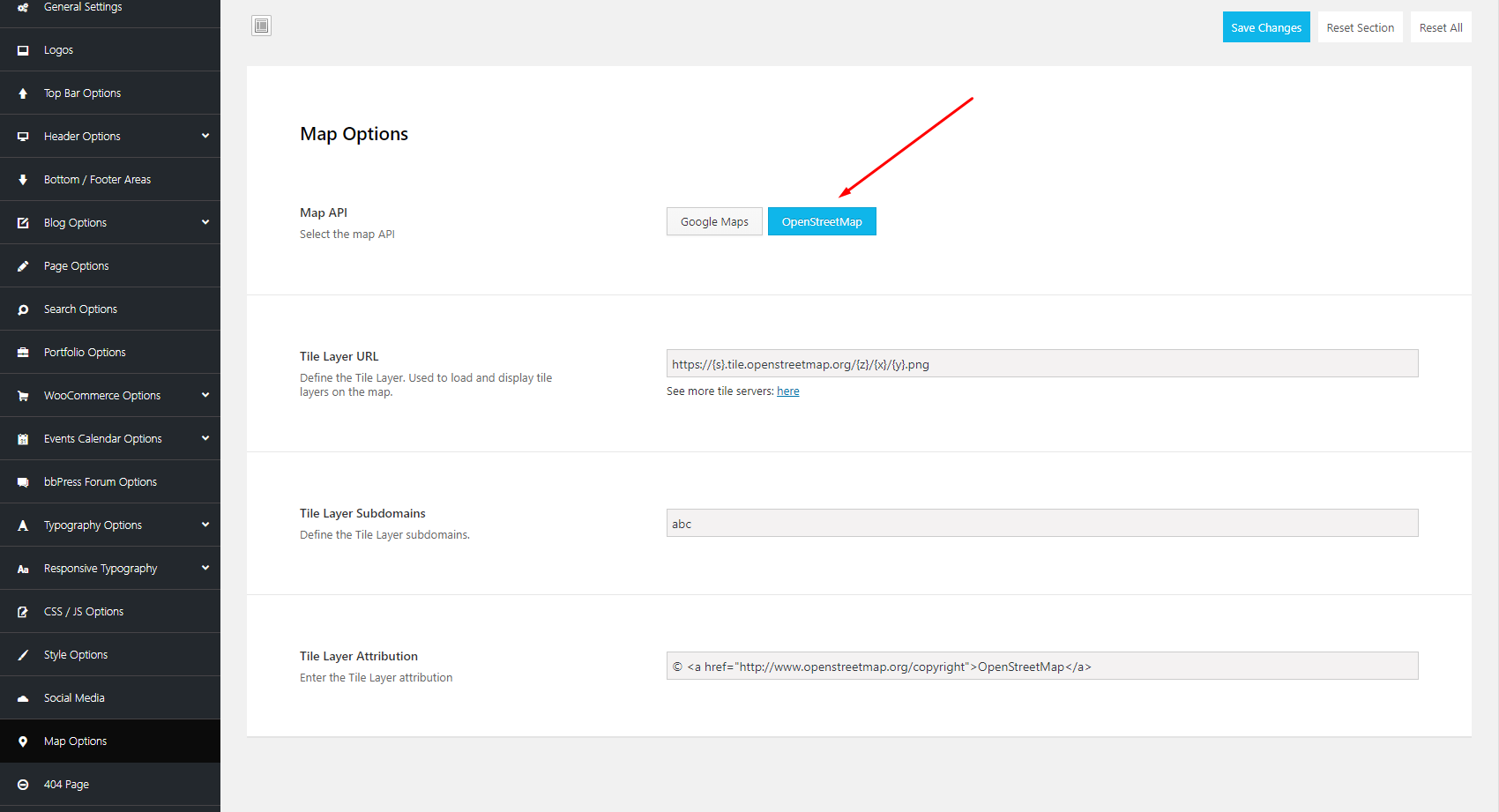
Task: Click the Top Bar Options arrow icon
Action: pyautogui.click(x=23, y=93)
